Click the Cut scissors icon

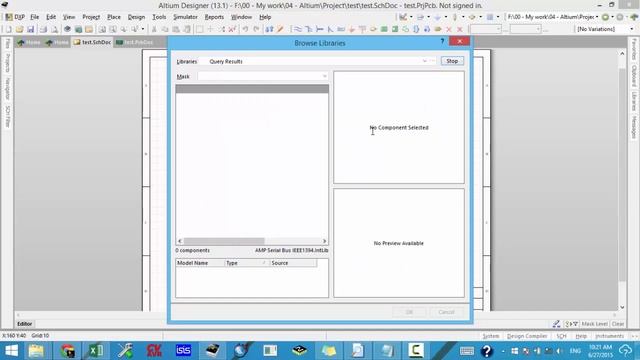[x=154, y=29]
